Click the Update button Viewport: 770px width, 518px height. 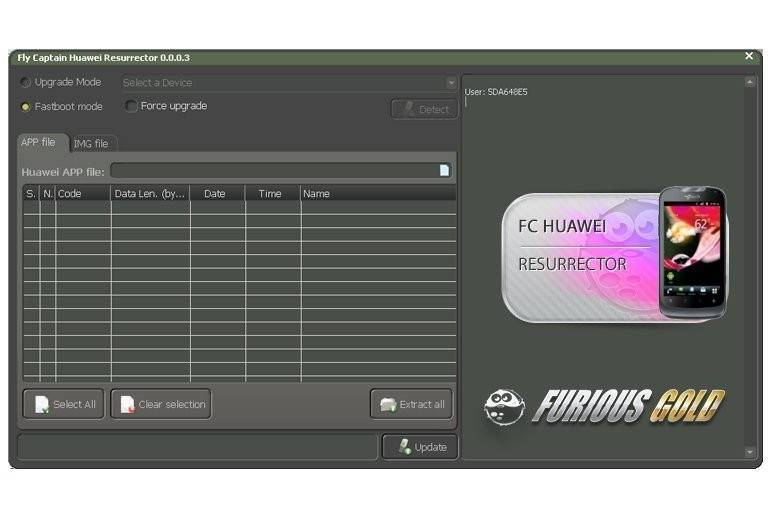420,447
